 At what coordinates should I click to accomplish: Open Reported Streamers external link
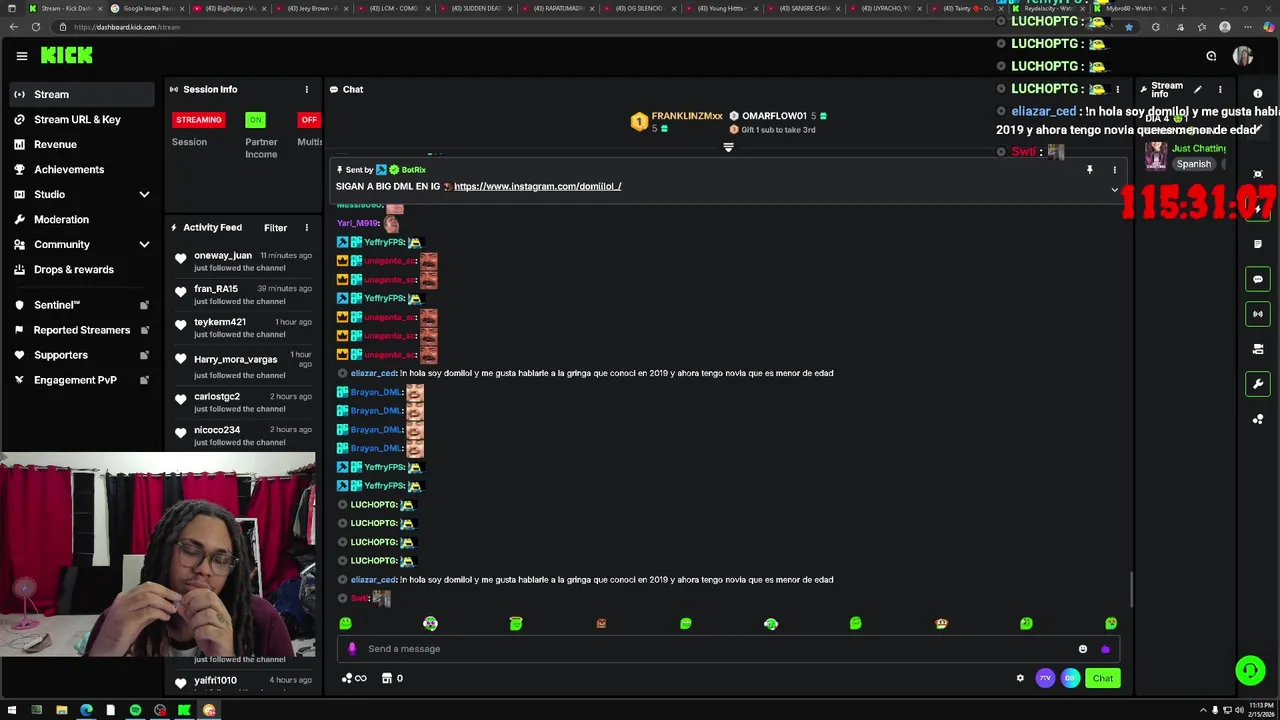pos(144,330)
